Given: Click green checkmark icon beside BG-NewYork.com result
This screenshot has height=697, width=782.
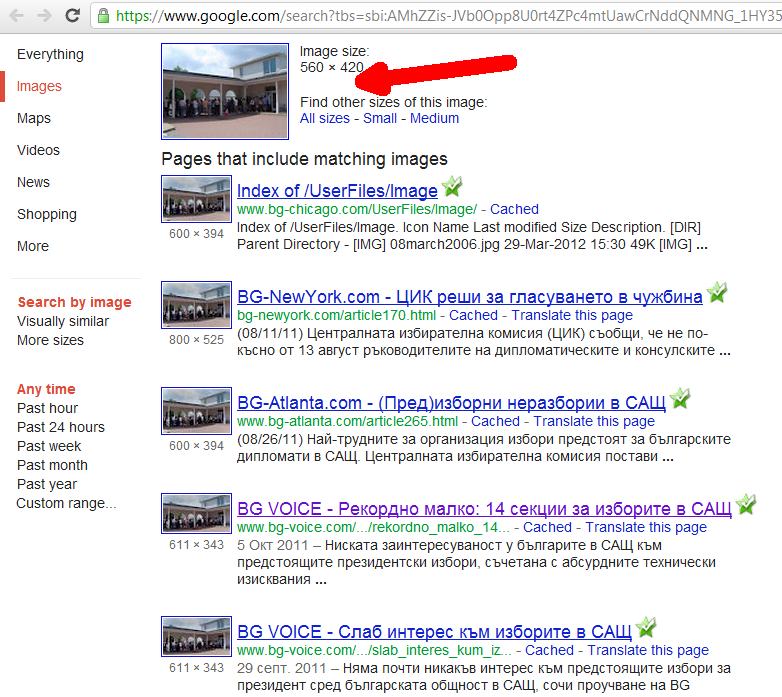Looking at the screenshot, I should point(716,293).
